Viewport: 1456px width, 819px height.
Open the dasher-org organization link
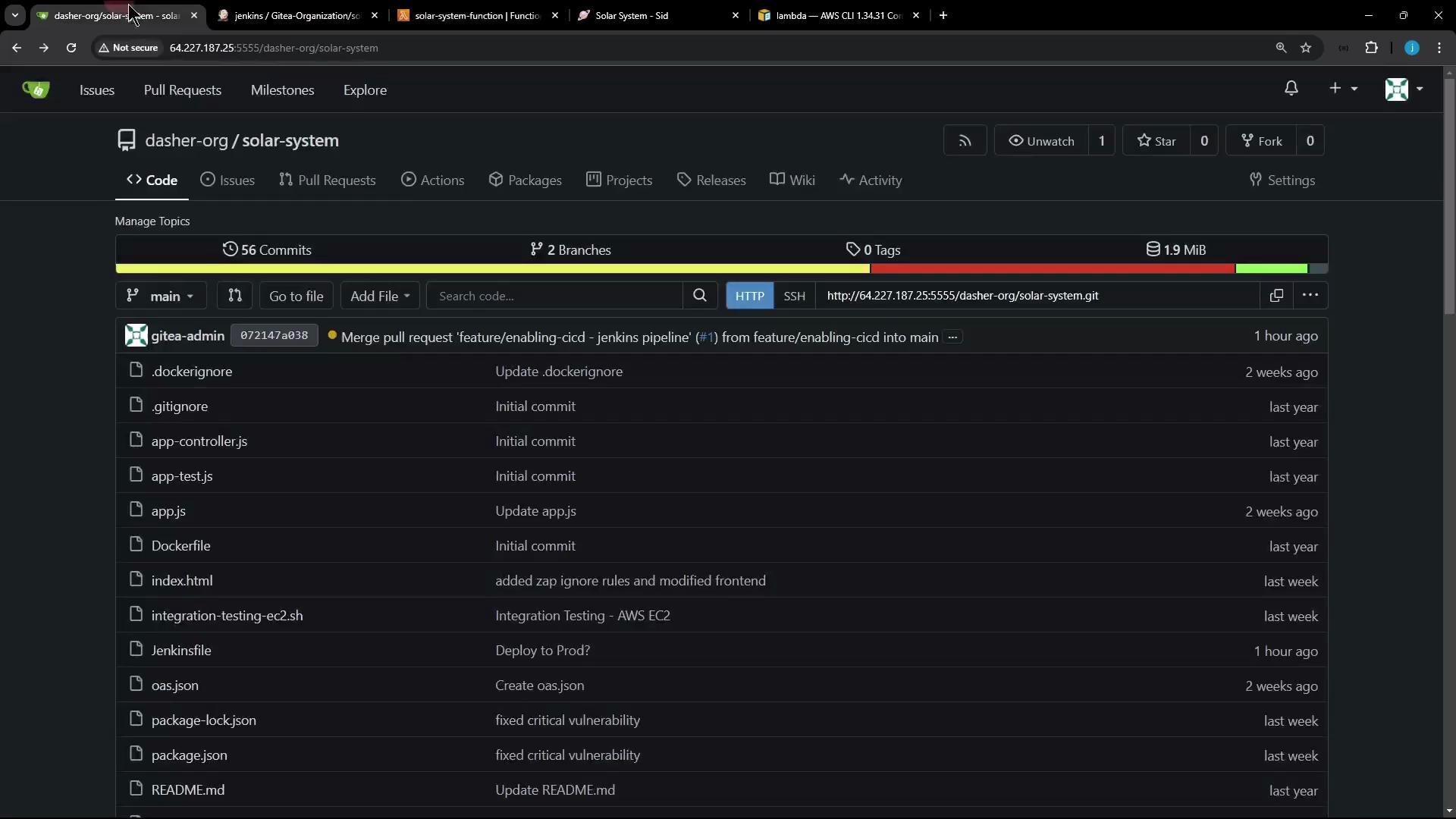tap(187, 141)
